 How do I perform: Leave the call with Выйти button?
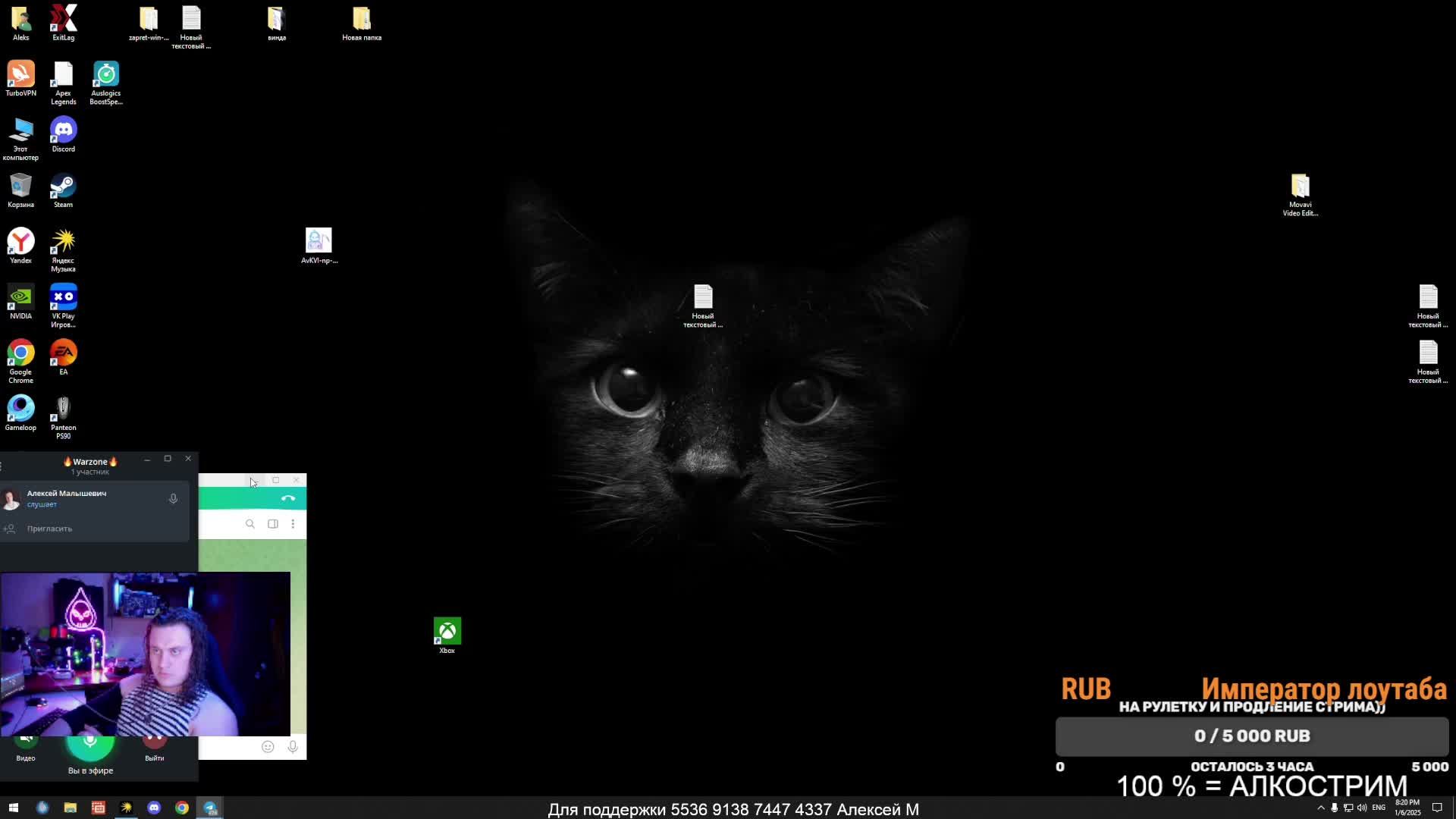154,742
